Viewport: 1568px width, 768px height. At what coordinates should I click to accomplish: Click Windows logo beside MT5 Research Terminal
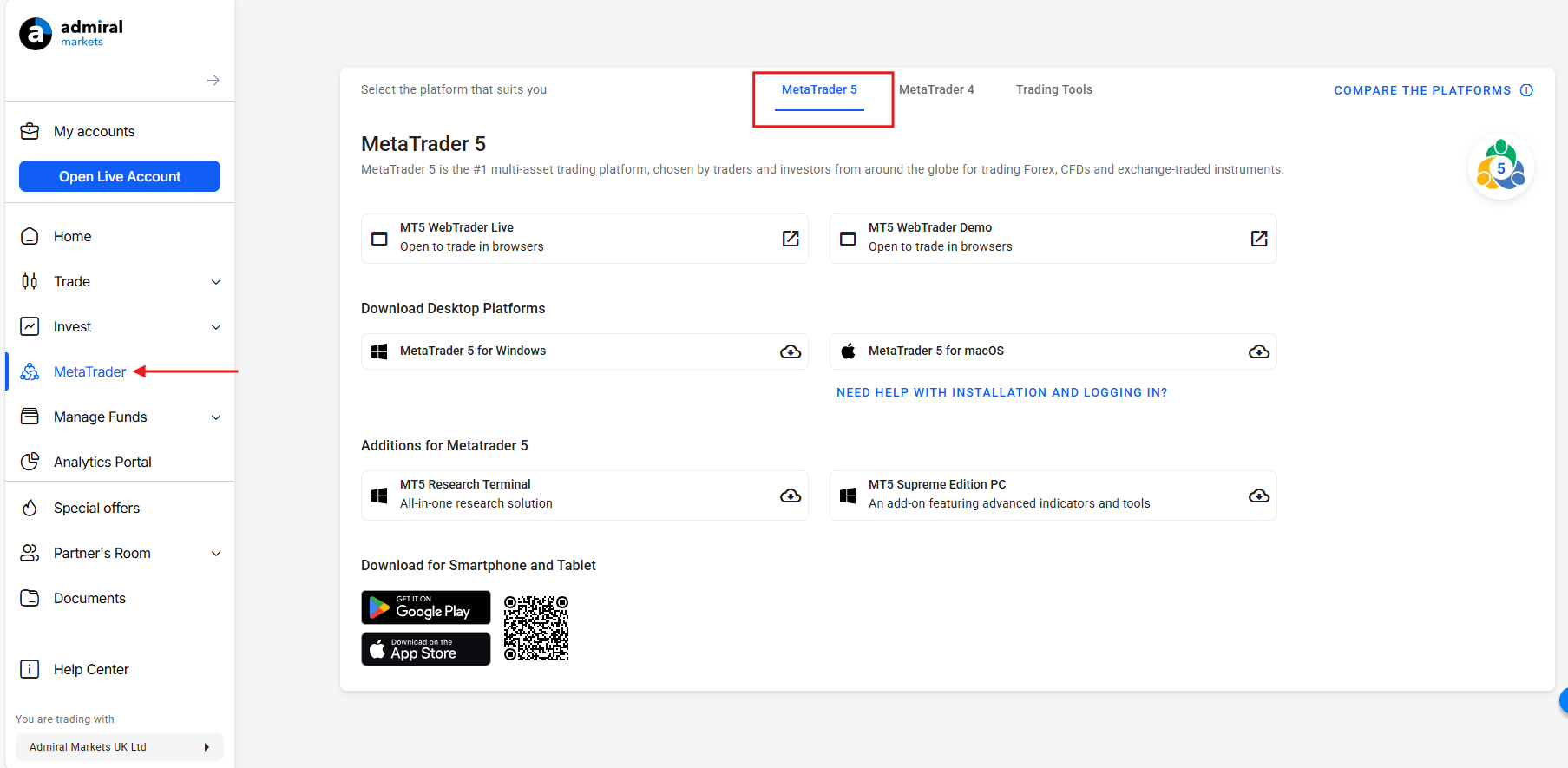pyautogui.click(x=379, y=496)
